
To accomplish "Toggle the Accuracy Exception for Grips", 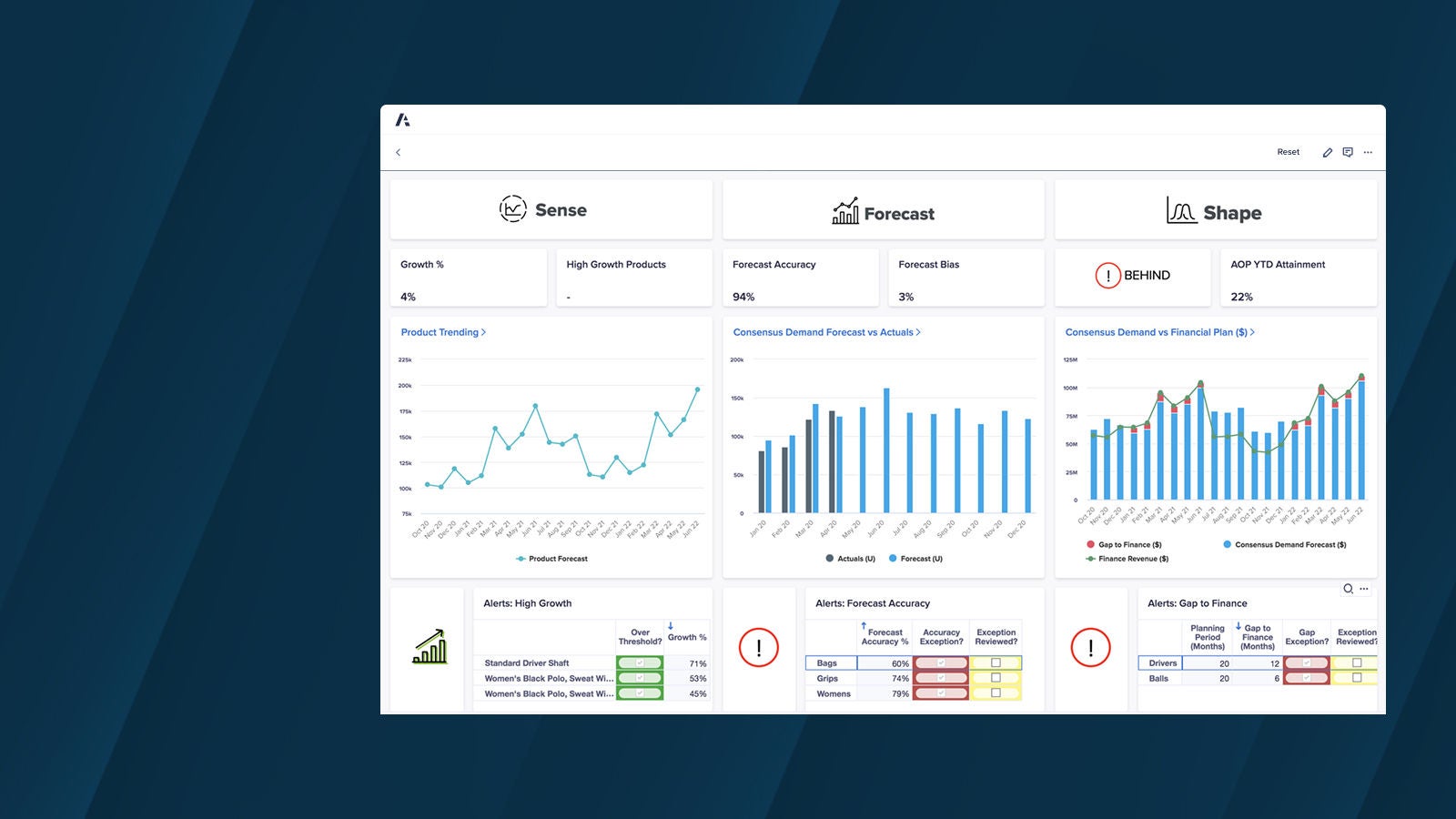I will click(x=941, y=678).
